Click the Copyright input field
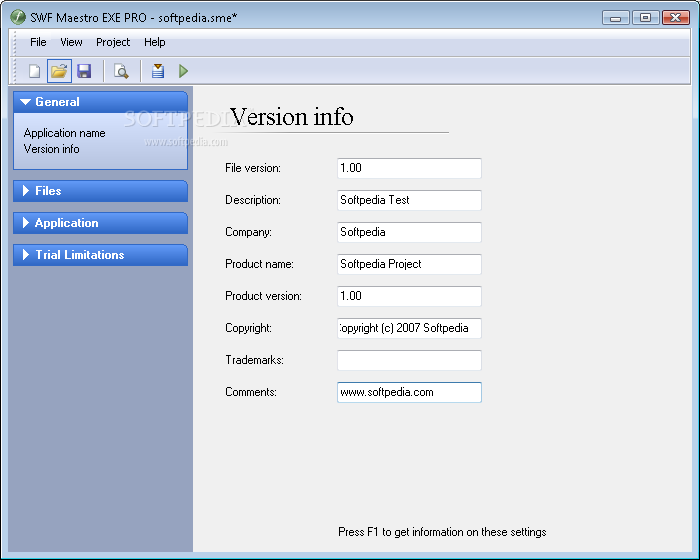 409,328
